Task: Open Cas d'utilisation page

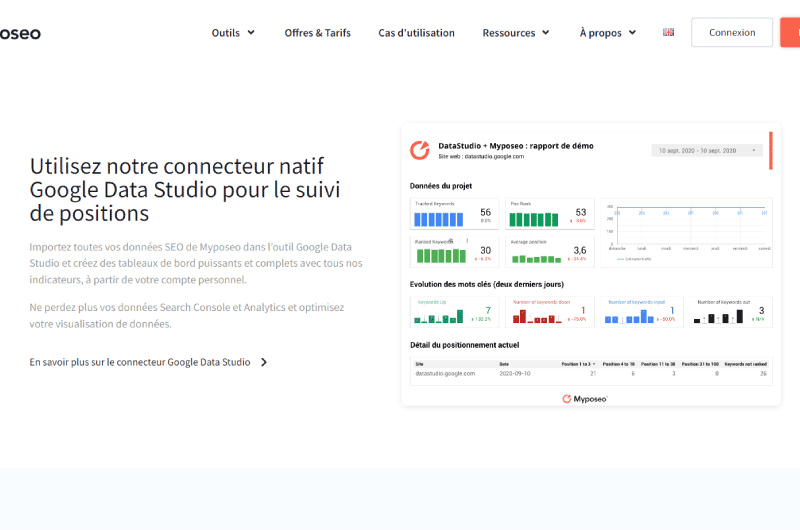Action: (x=416, y=33)
